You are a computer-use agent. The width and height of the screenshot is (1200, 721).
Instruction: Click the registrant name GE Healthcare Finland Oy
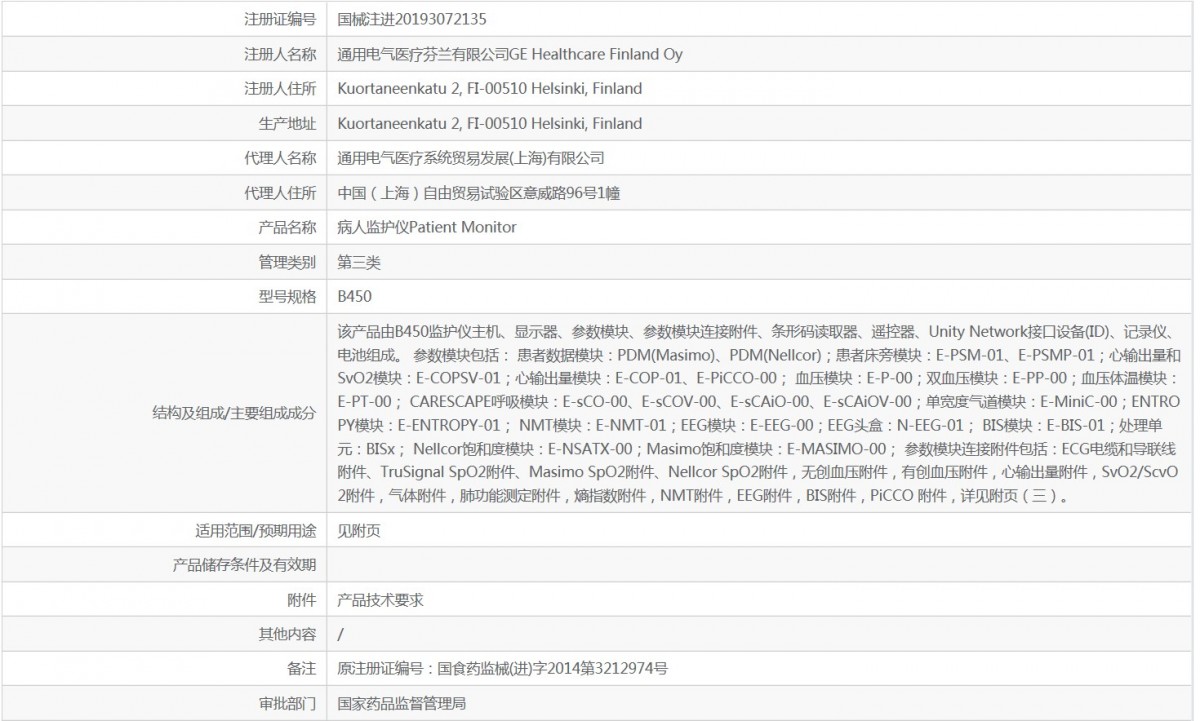[x=510, y=54]
